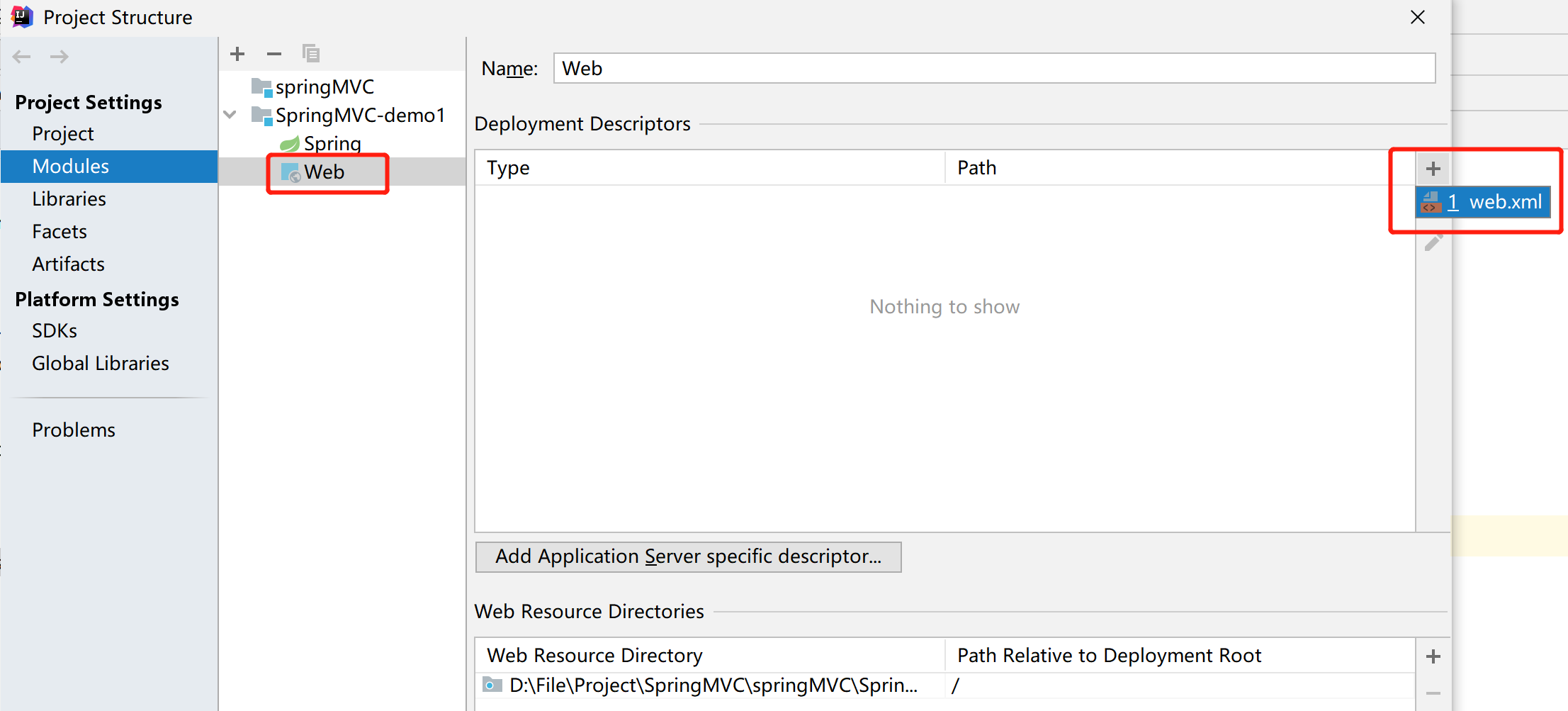Add new module with plus icon

(x=237, y=54)
